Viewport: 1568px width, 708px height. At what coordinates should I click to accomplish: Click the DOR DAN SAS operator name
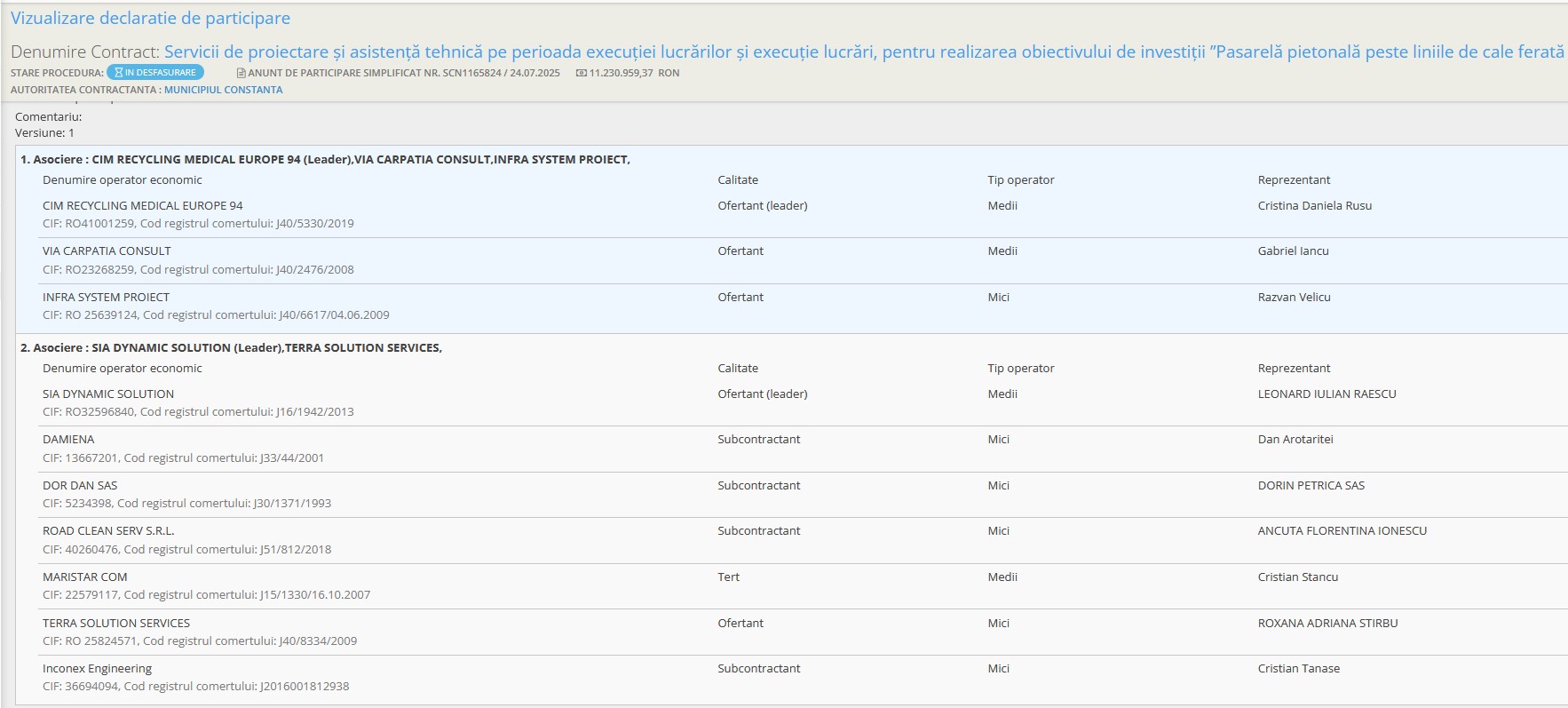pyautogui.click(x=80, y=485)
